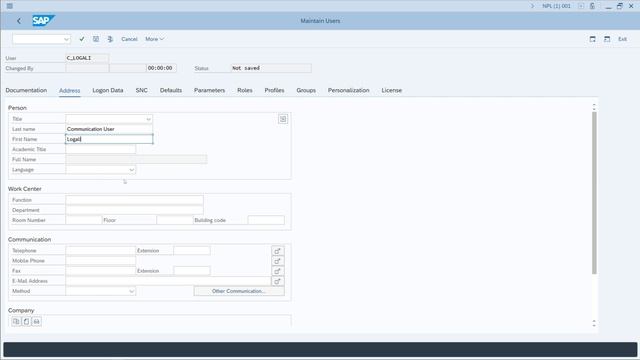This screenshot has height=360, width=640.
Task: Click the Cancel button
Action: coord(129,39)
